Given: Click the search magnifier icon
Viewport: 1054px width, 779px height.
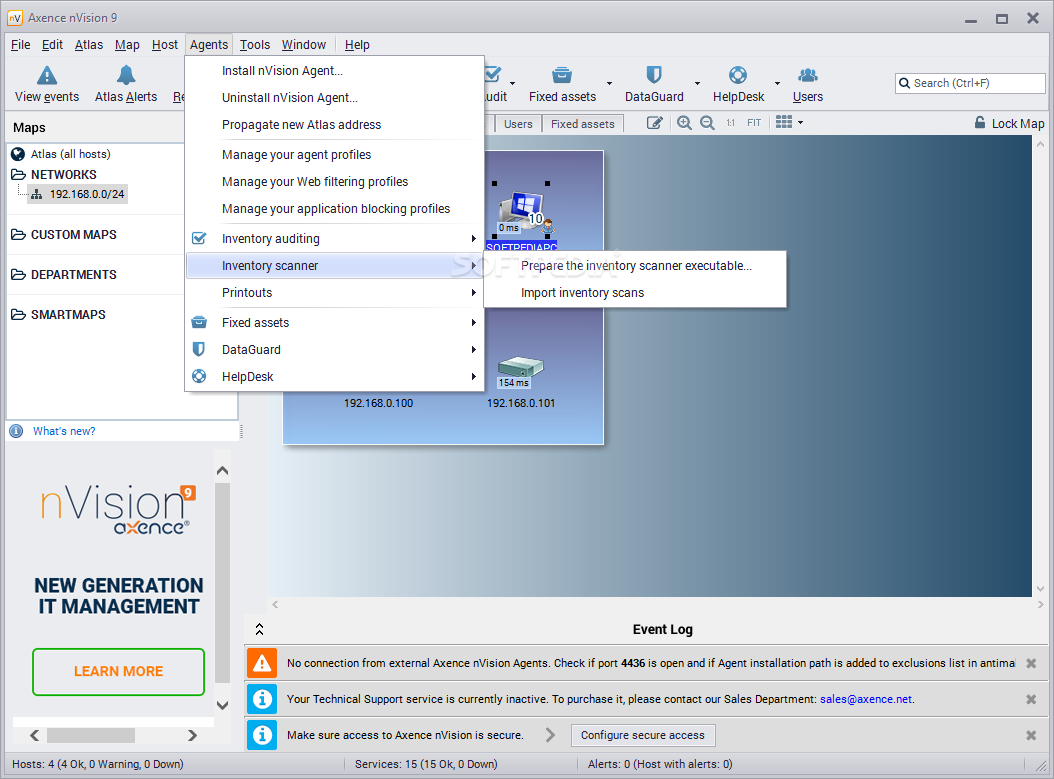Looking at the screenshot, I should coord(905,83).
